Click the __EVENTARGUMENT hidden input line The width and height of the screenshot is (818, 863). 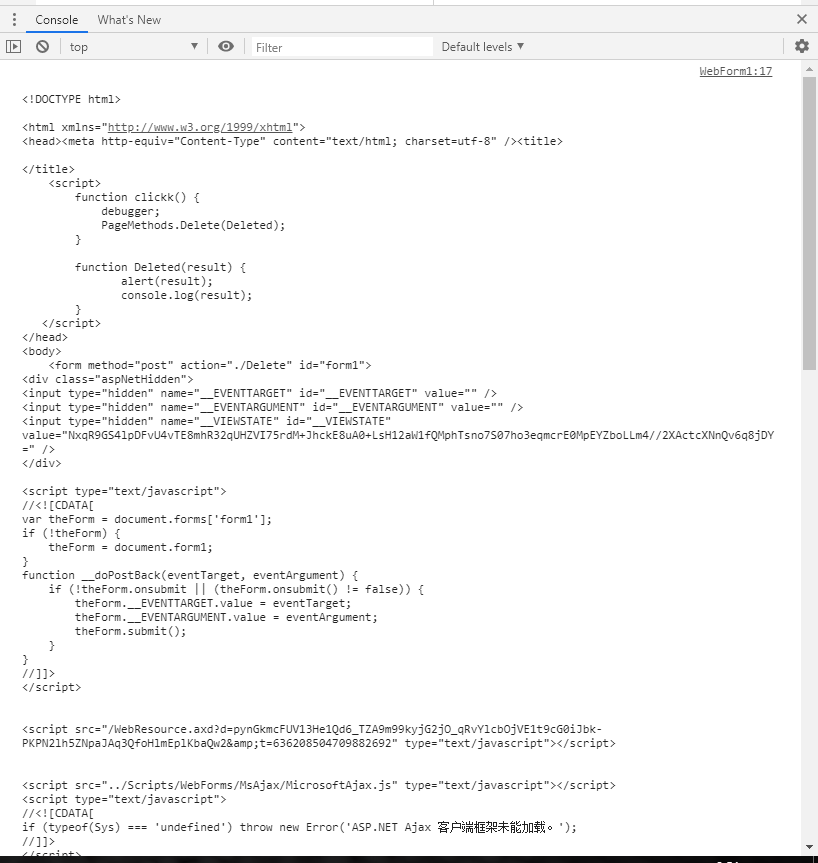click(x=272, y=407)
